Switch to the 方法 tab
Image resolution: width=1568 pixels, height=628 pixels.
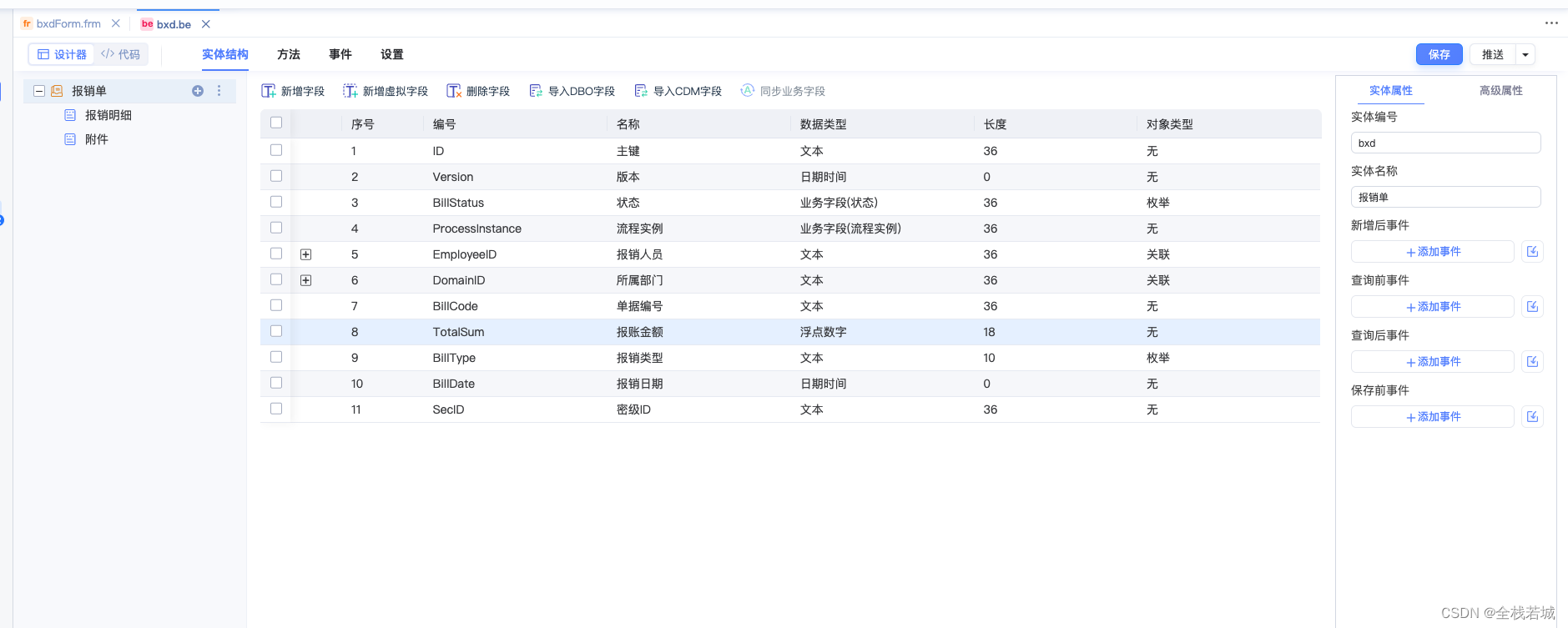pyautogui.click(x=289, y=54)
